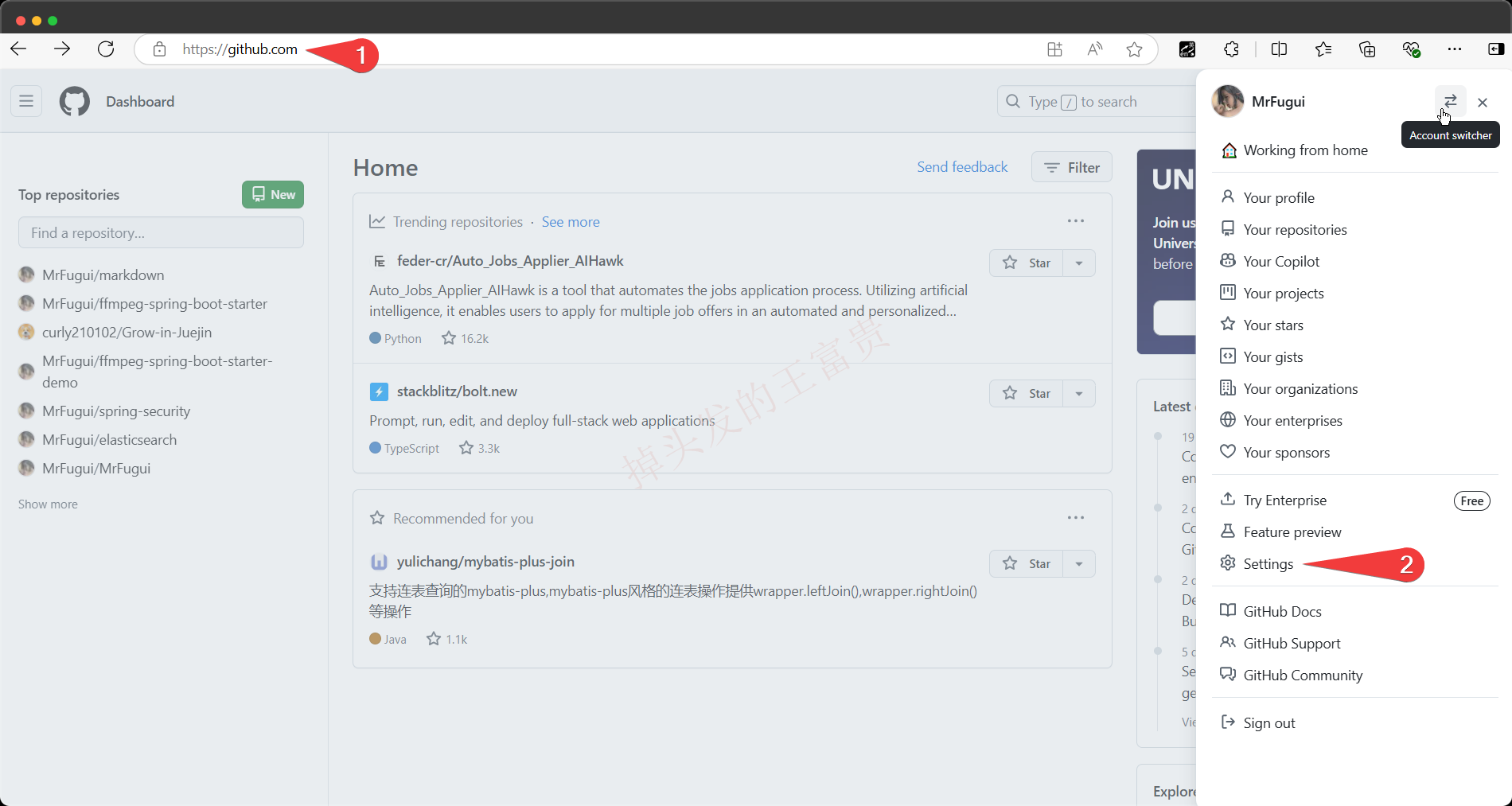Open stackblitz/bolt.new repository
The width and height of the screenshot is (1512, 806).
pos(457,391)
